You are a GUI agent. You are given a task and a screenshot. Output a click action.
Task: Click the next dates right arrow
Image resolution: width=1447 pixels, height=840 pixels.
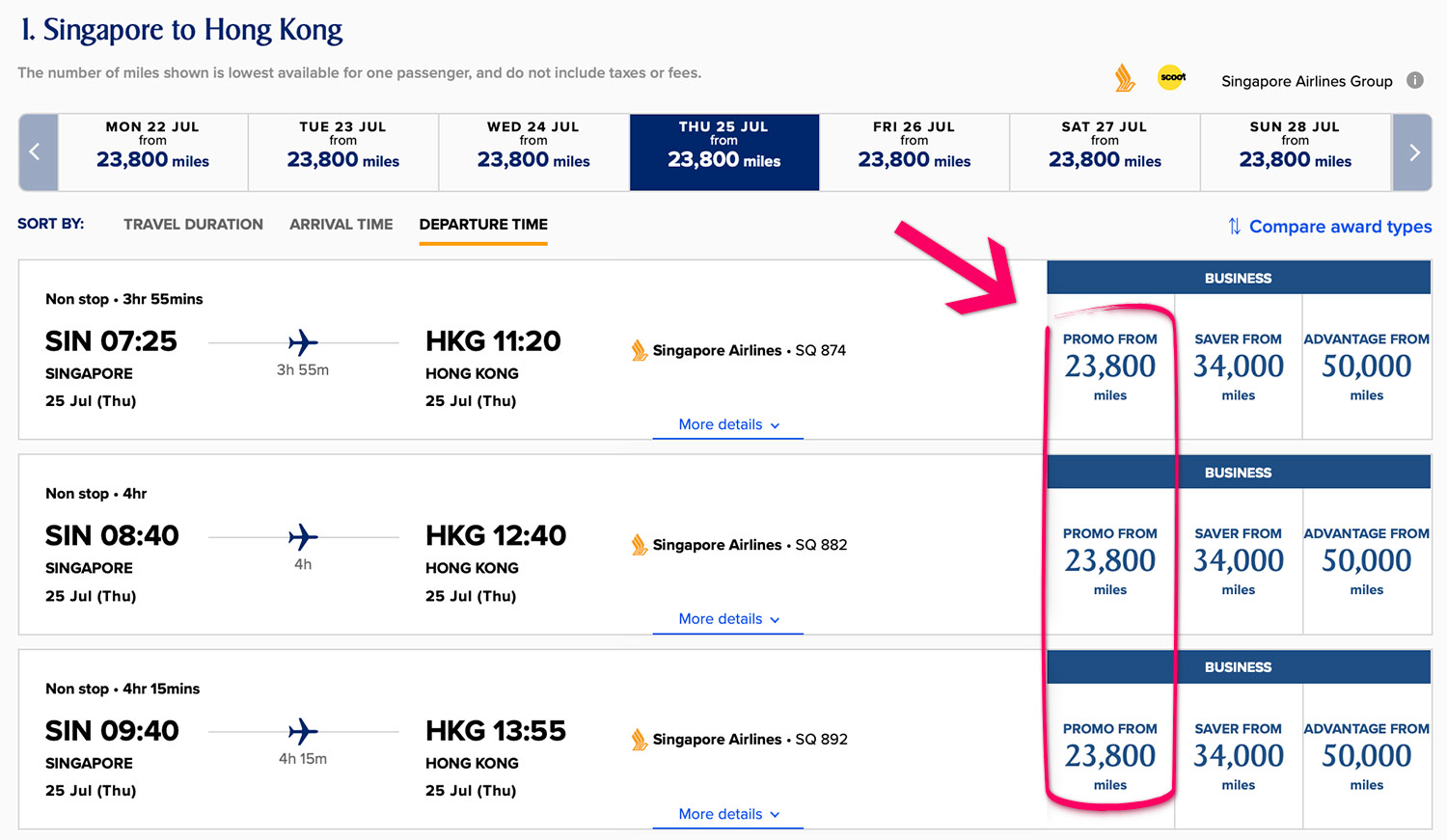pyautogui.click(x=1413, y=152)
